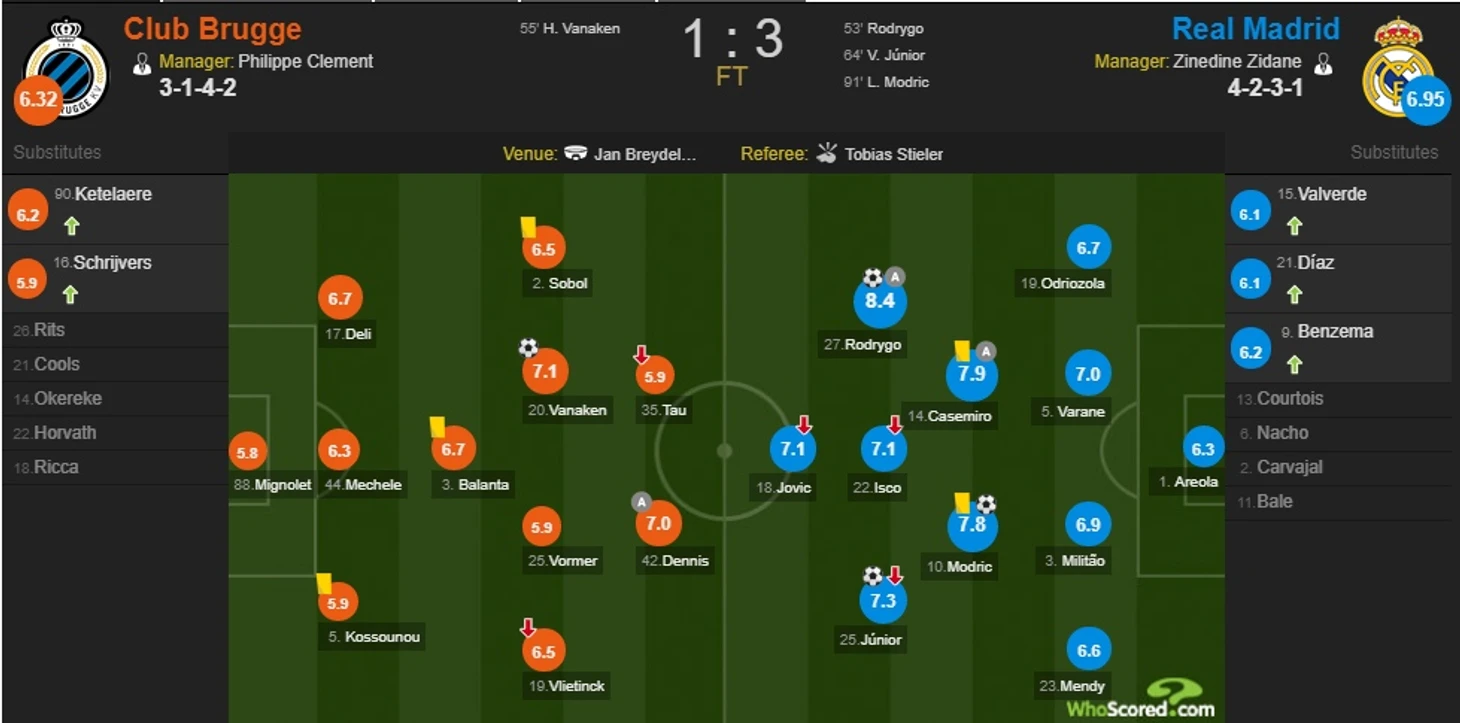This screenshot has height=723, width=1460.
Task: Click the whistle icon beside referee Tobias Stieler
Action: coord(826,153)
